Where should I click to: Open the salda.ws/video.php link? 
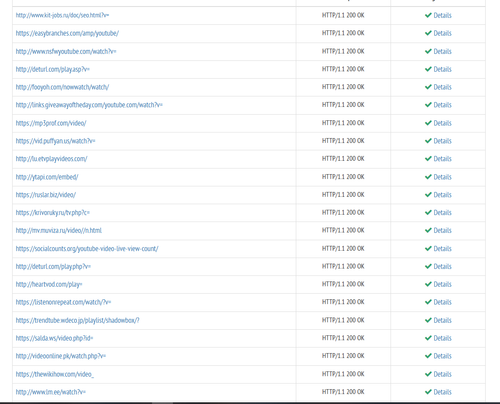54,338
